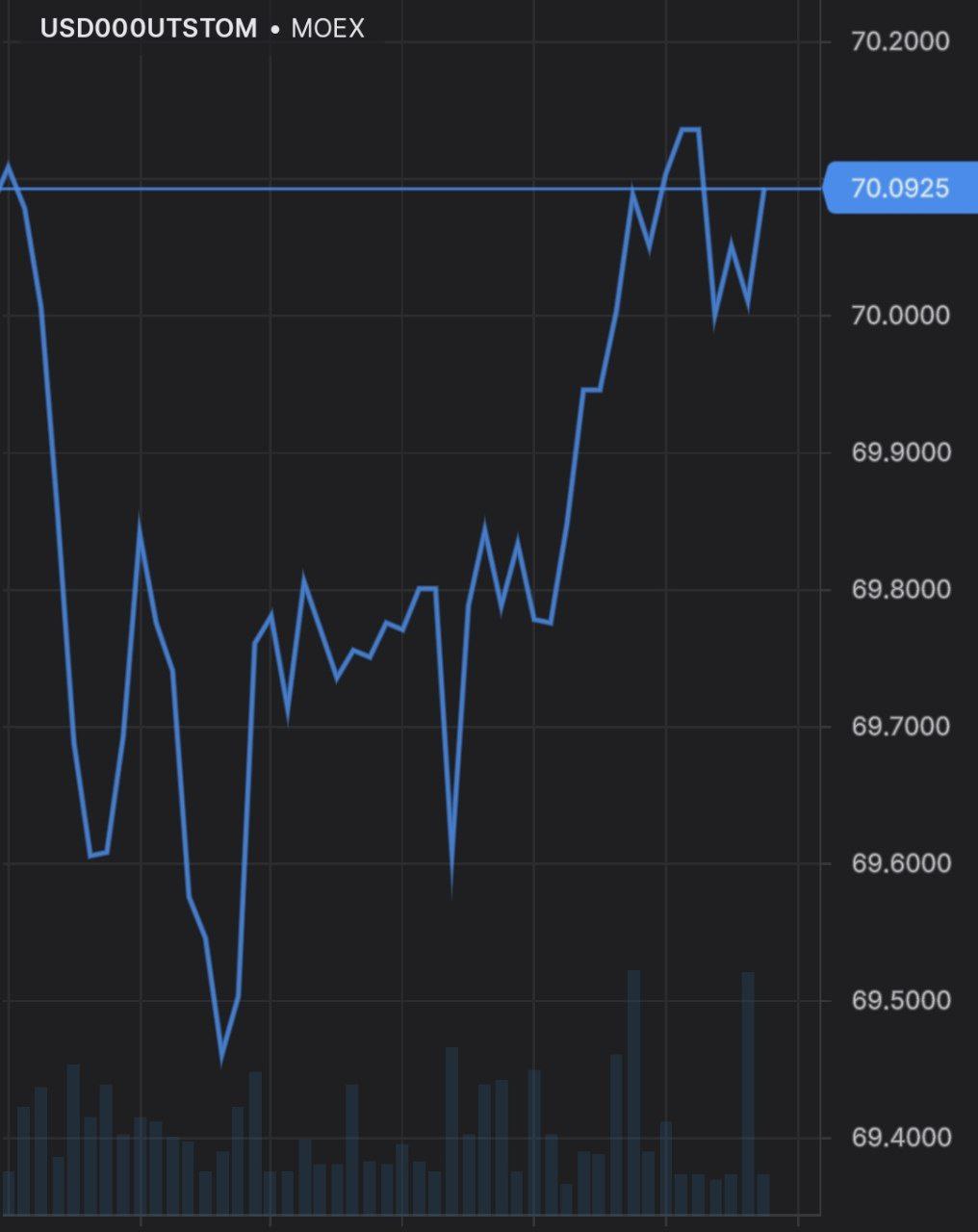Screen dimensions: 978x1232
Task: Click the 69.5000 price axis label
Action: (x=900, y=1001)
